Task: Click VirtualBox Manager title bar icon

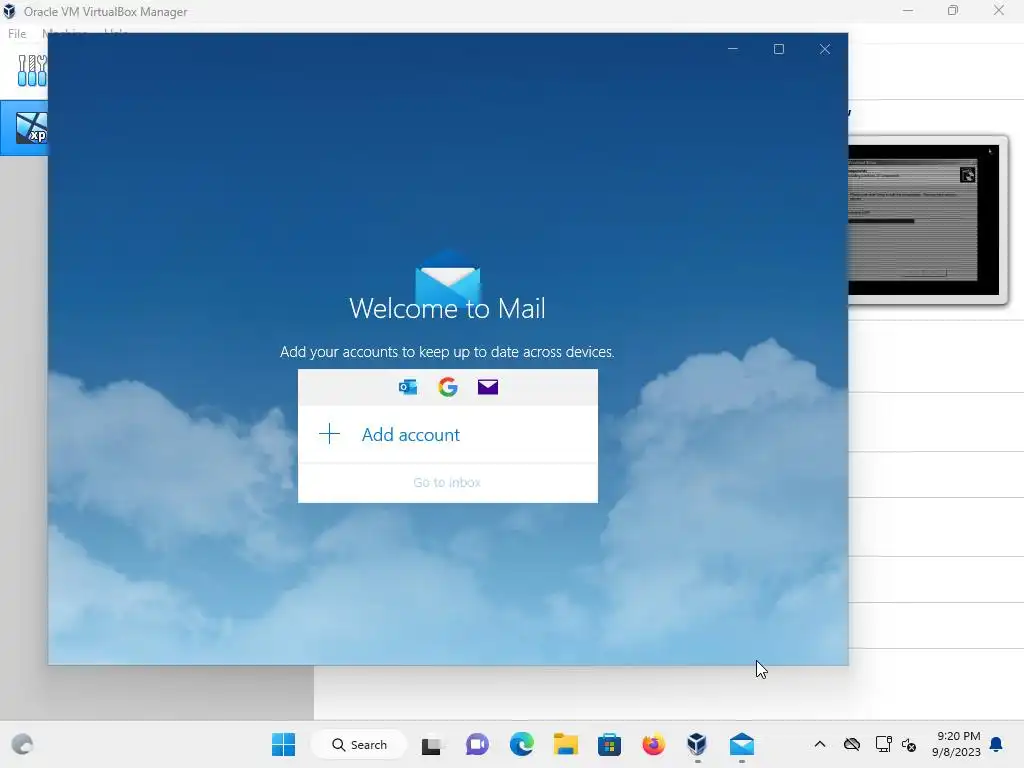Action: click(9, 11)
